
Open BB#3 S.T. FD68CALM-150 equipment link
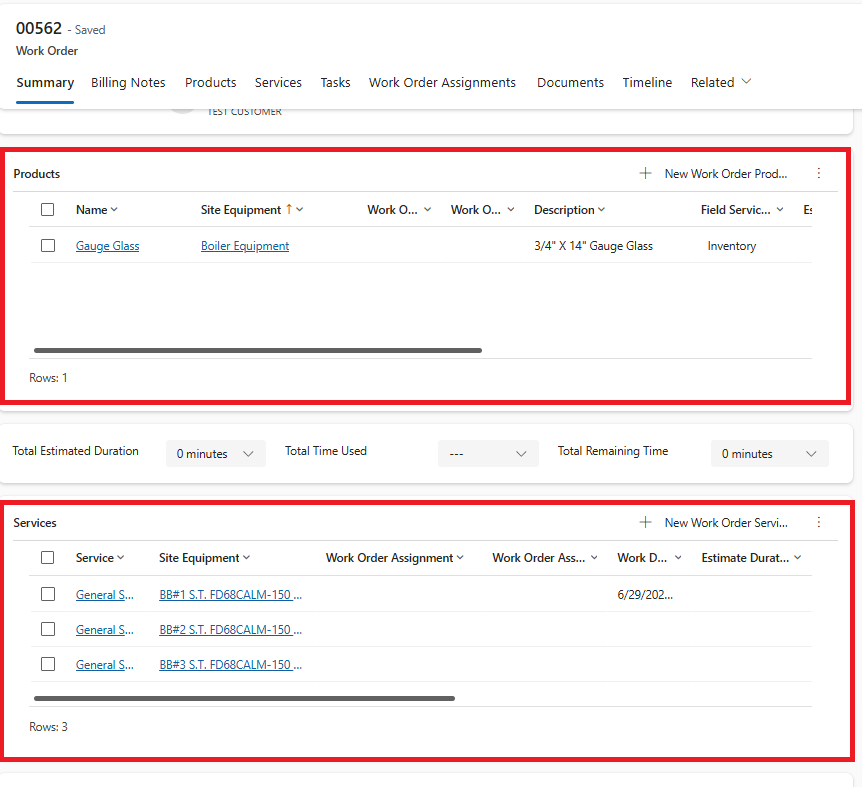(230, 665)
